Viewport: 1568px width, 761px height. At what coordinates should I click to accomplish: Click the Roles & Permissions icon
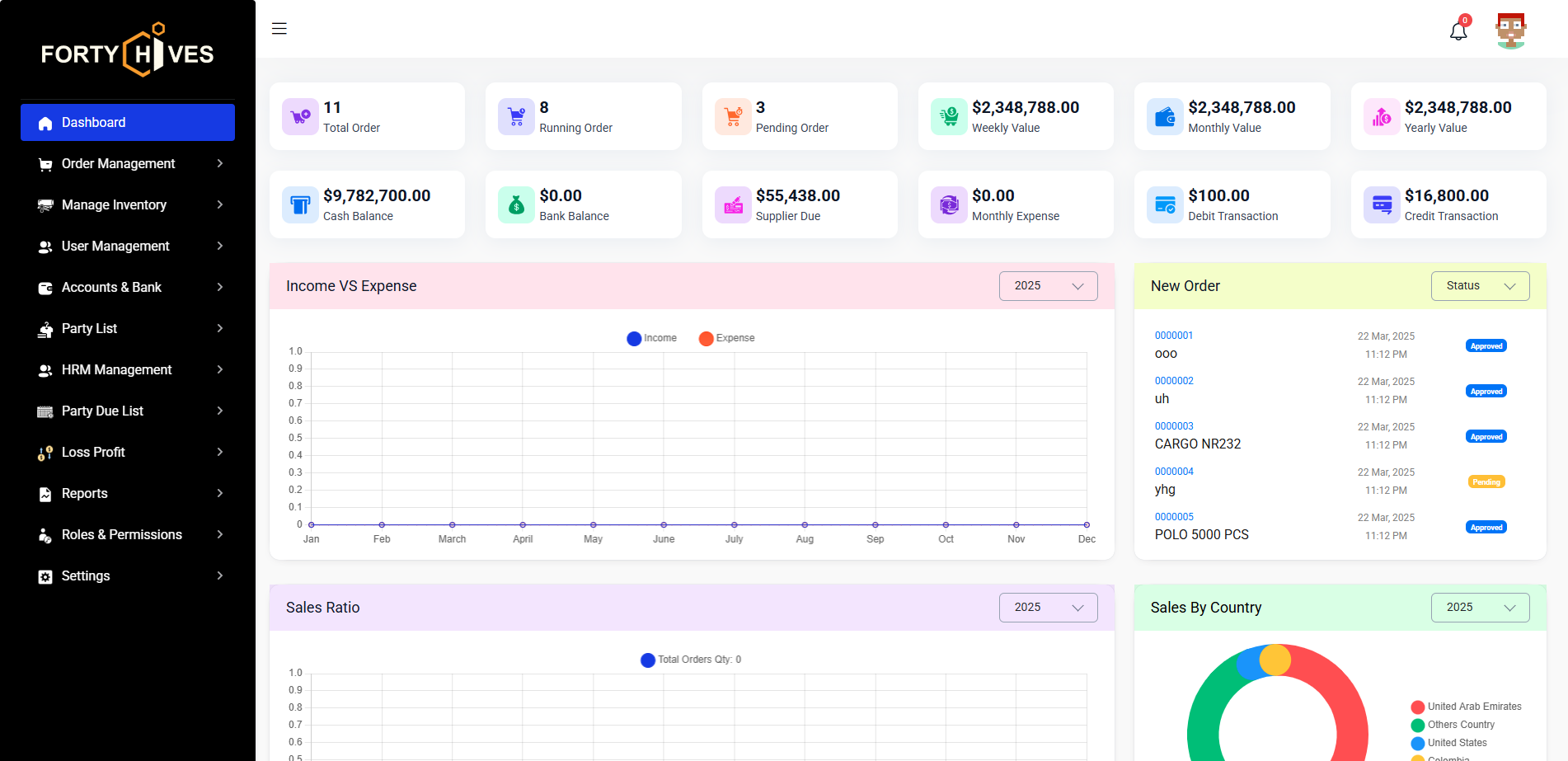[45, 535]
